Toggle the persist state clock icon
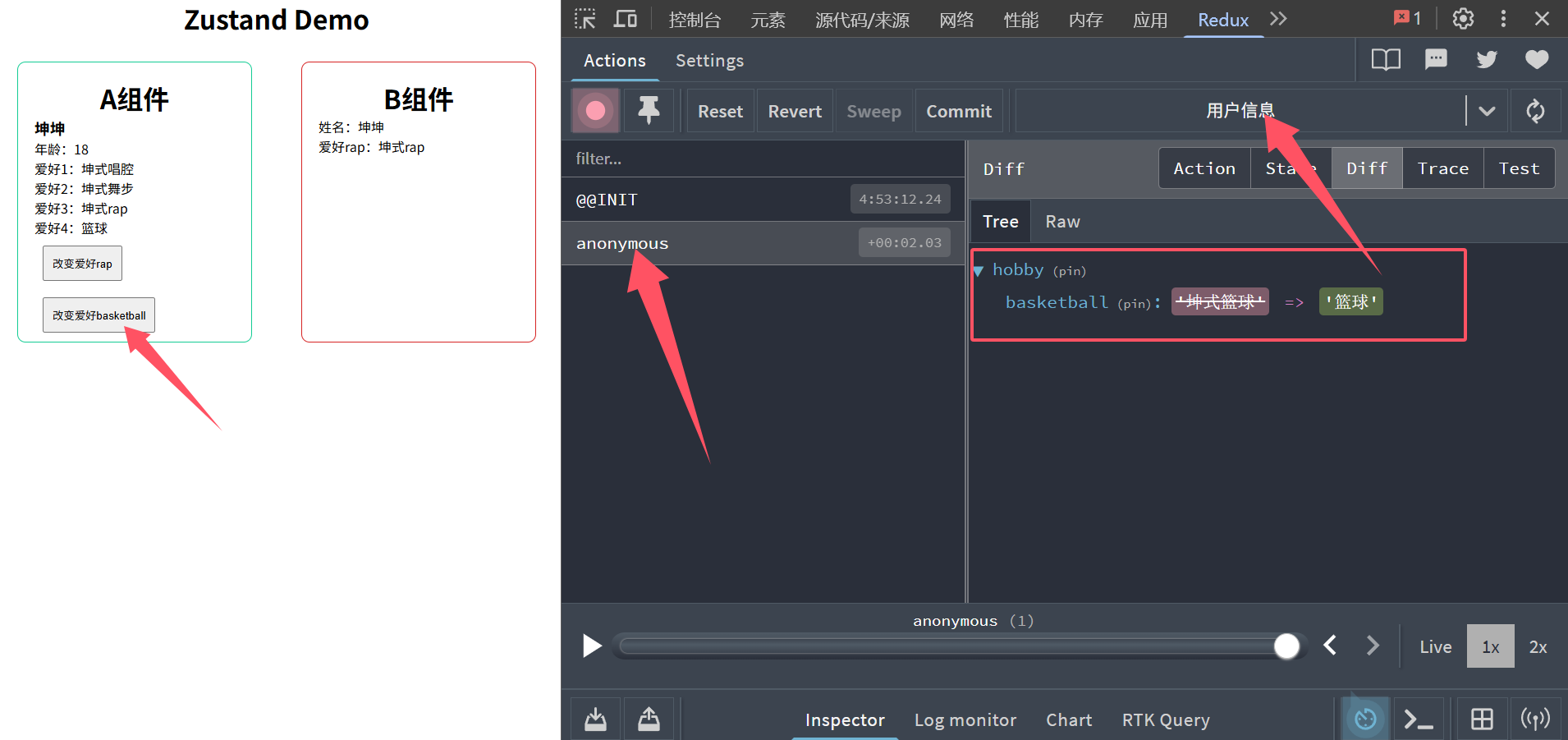 (x=1365, y=719)
